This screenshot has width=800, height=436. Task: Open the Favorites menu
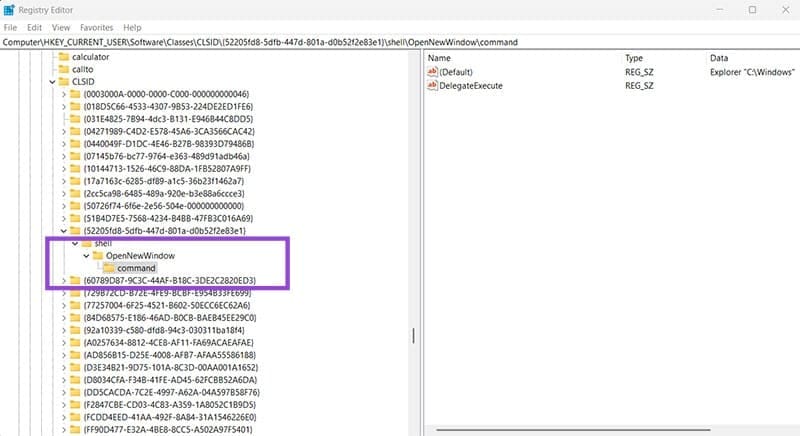pos(98,27)
